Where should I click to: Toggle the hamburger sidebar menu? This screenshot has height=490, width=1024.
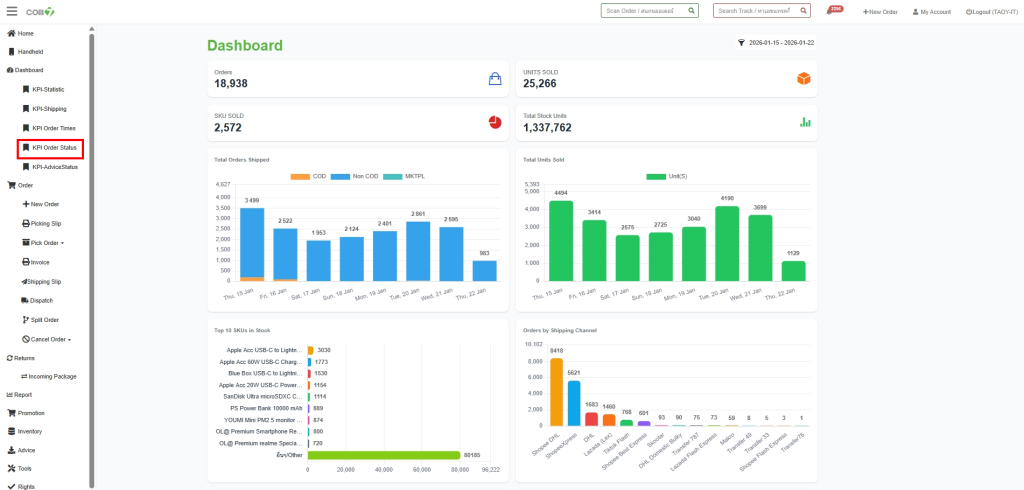[x=12, y=11]
